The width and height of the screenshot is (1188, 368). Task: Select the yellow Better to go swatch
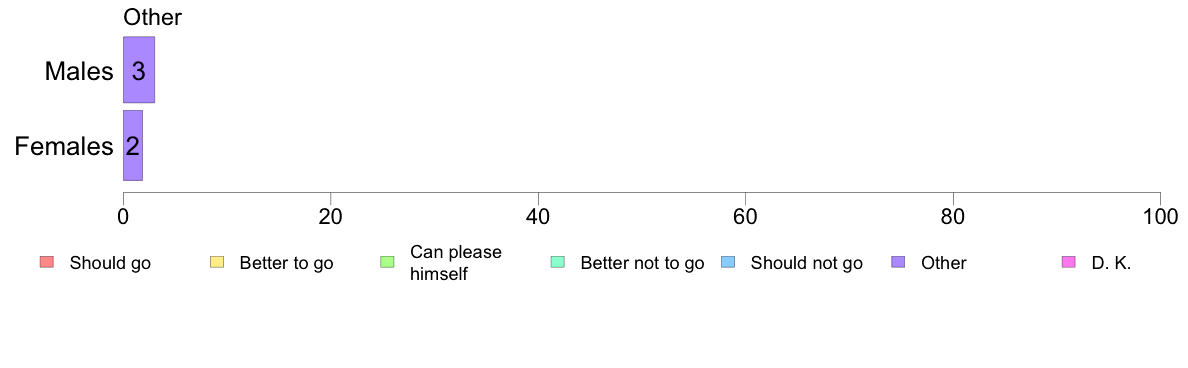point(216,263)
